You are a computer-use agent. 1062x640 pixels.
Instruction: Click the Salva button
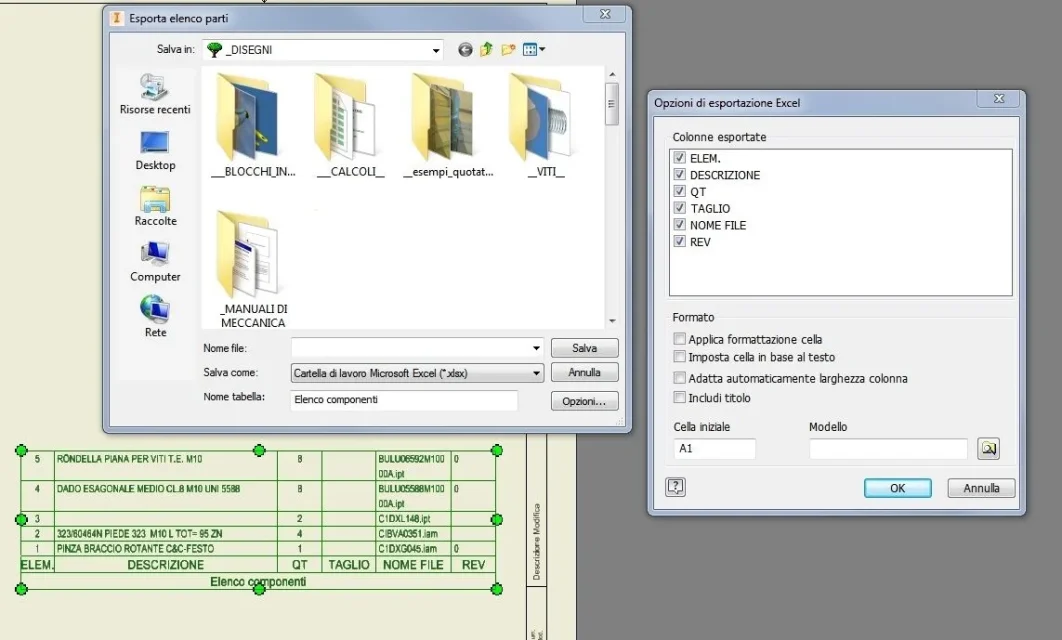tap(585, 348)
